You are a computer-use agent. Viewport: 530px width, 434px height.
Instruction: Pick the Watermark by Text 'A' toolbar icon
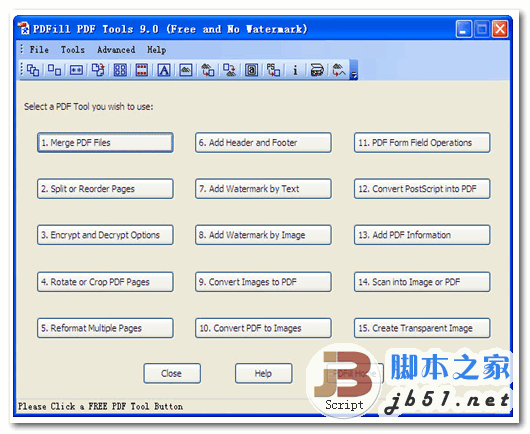tap(164, 70)
